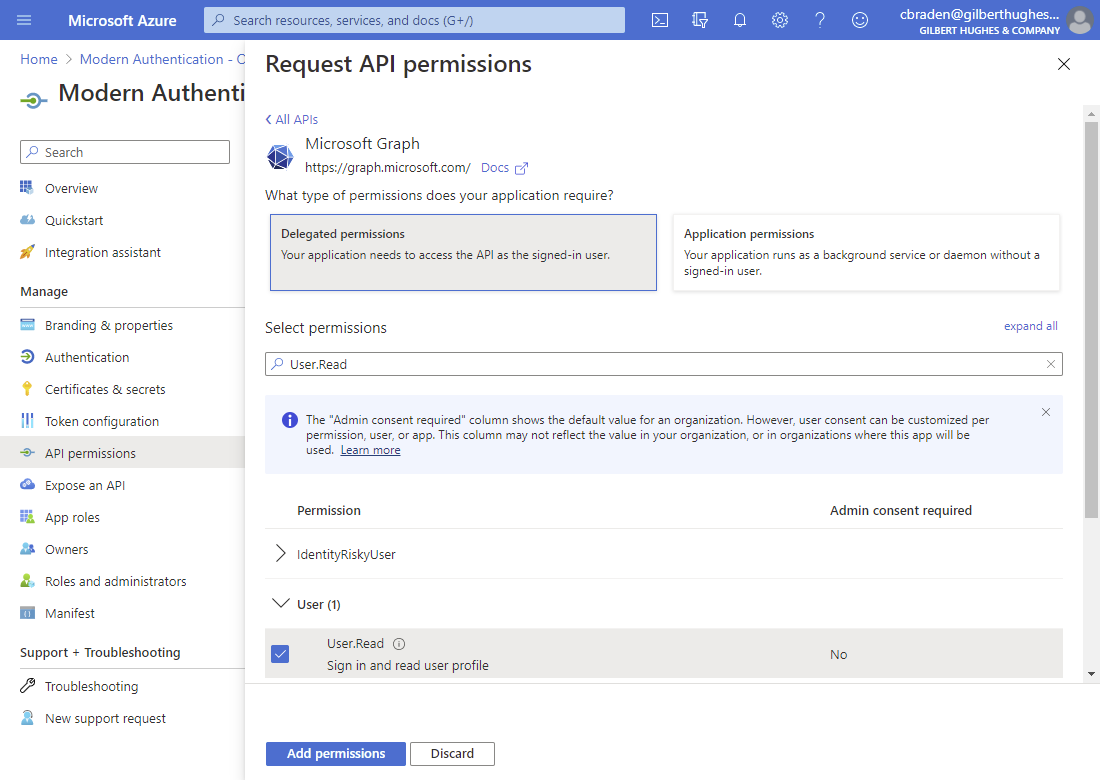This screenshot has width=1100, height=780.
Task: Click the Certificates & secrets key icon
Action: tap(27, 389)
